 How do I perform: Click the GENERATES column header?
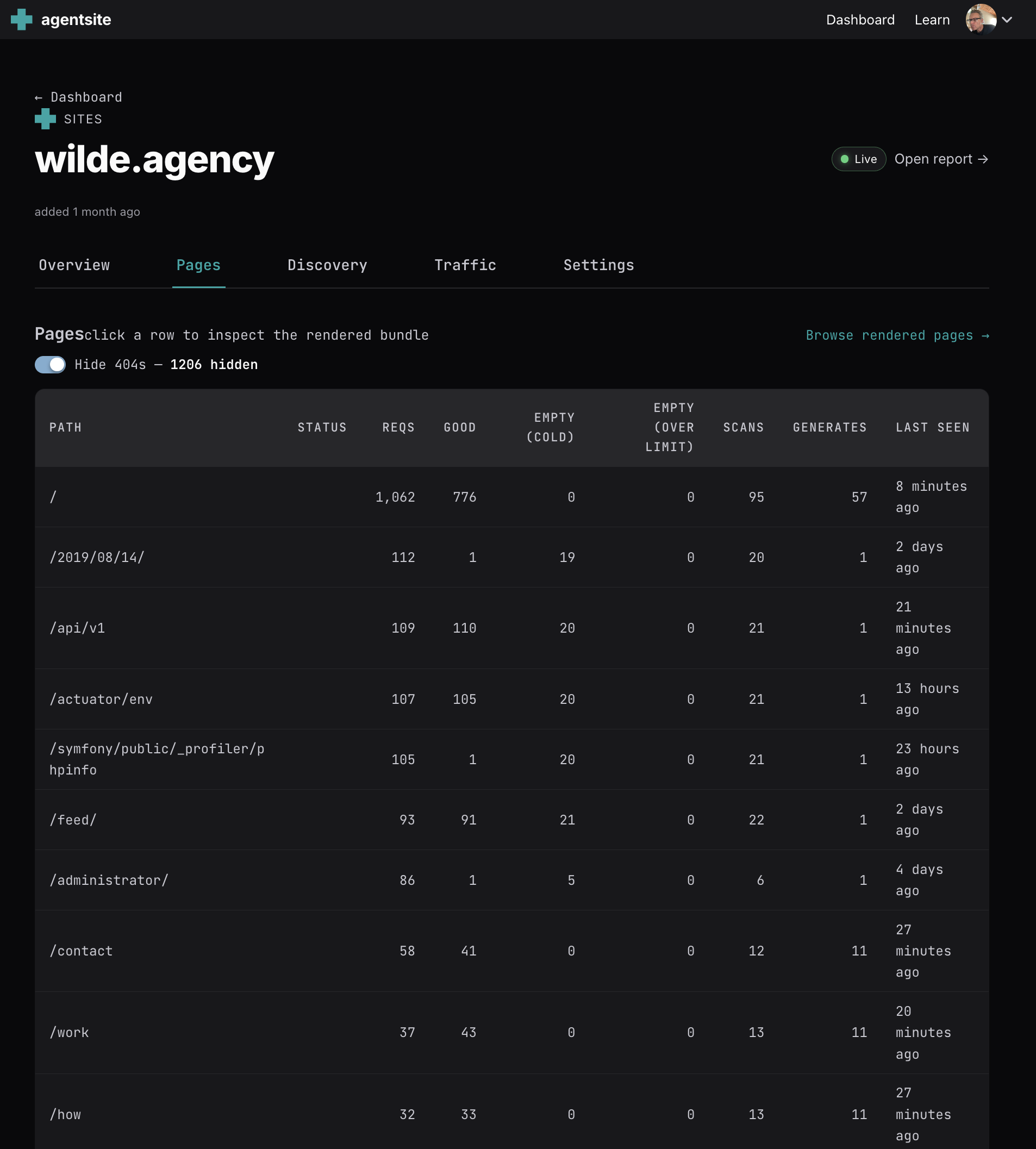(830, 427)
